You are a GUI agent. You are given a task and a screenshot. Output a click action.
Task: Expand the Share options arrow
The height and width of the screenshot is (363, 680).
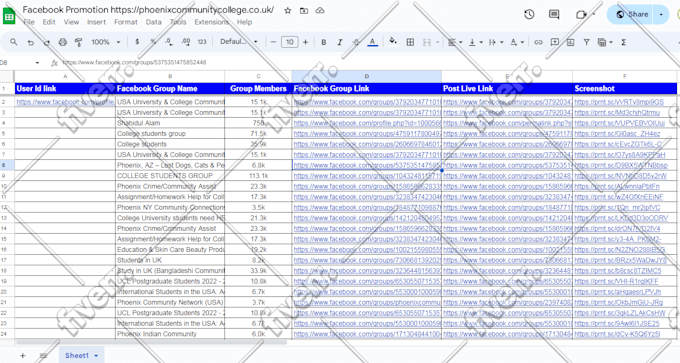661,14
